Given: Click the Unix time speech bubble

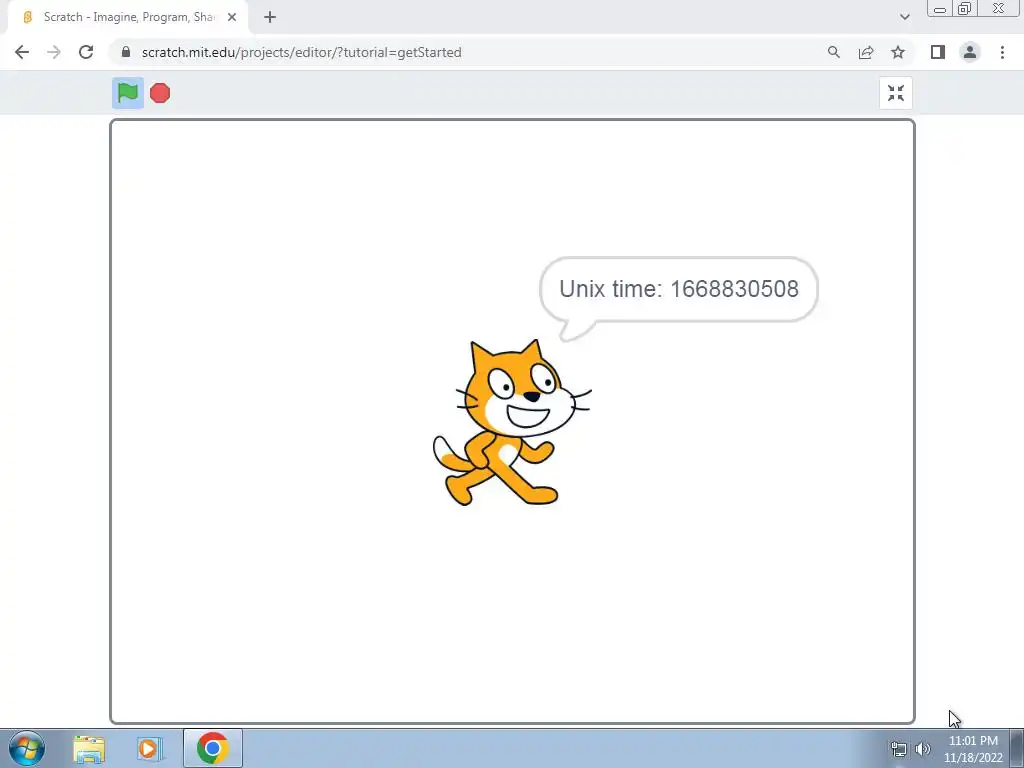Looking at the screenshot, I should (x=679, y=297).
